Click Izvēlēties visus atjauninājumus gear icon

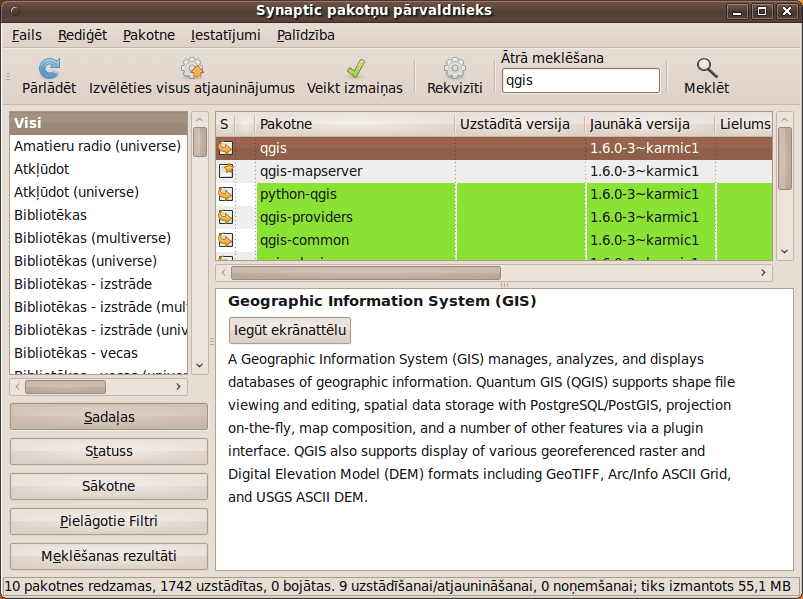click(x=192, y=68)
